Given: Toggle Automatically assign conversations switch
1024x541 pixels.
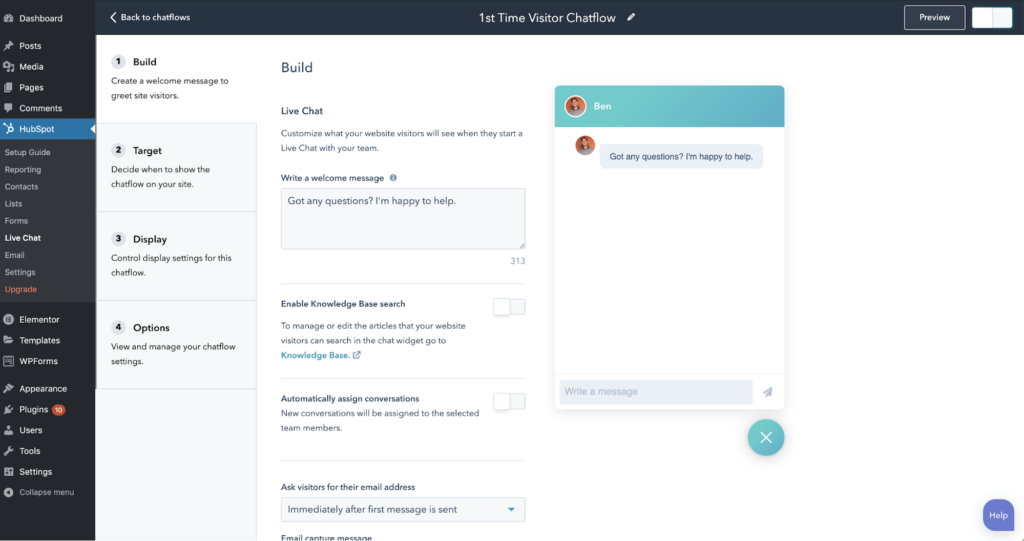Looking at the screenshot, I should [x=509, y=401].
